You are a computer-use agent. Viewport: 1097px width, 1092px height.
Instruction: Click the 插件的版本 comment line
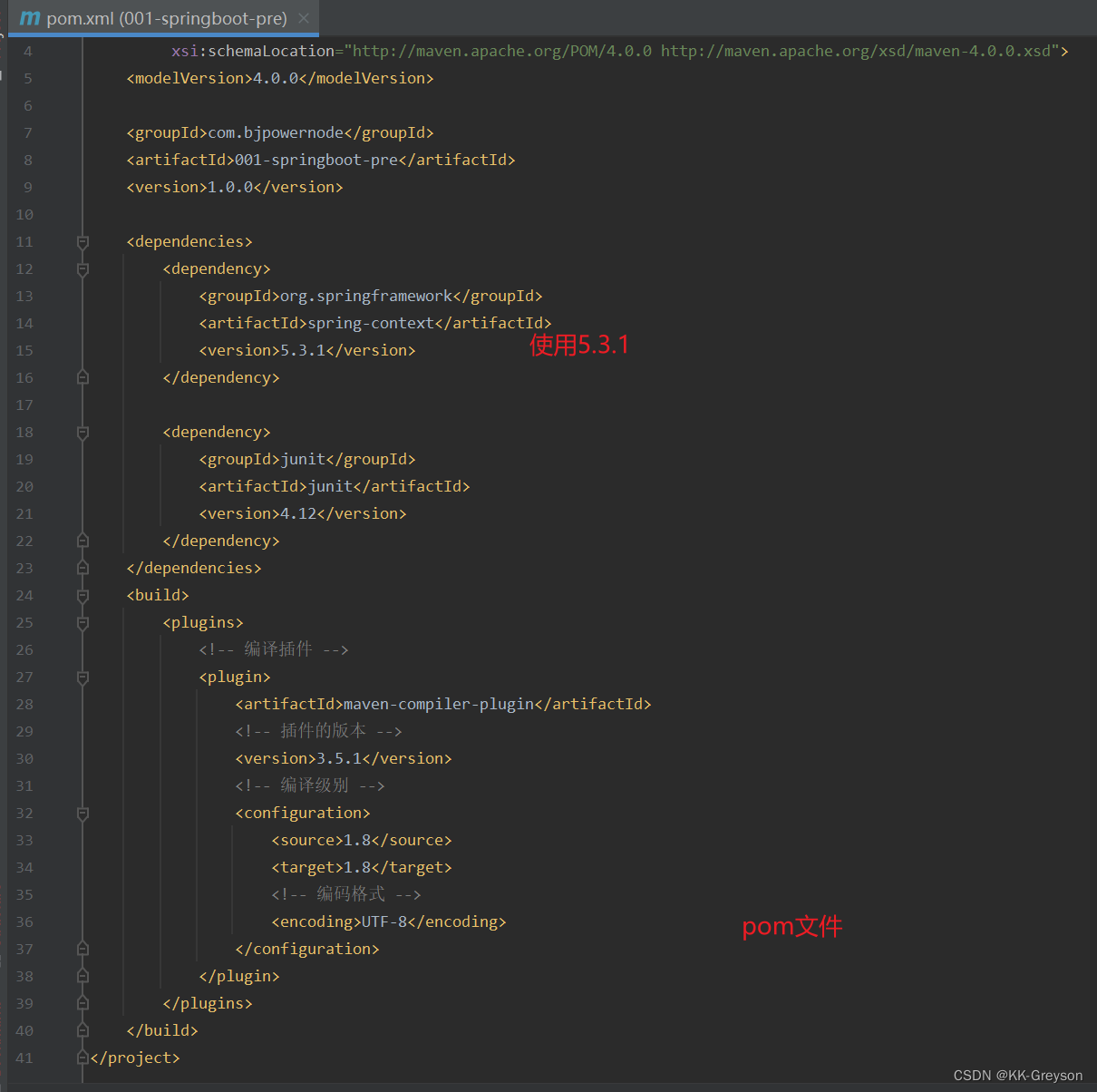pyautogui.click(x=319, y=731)
